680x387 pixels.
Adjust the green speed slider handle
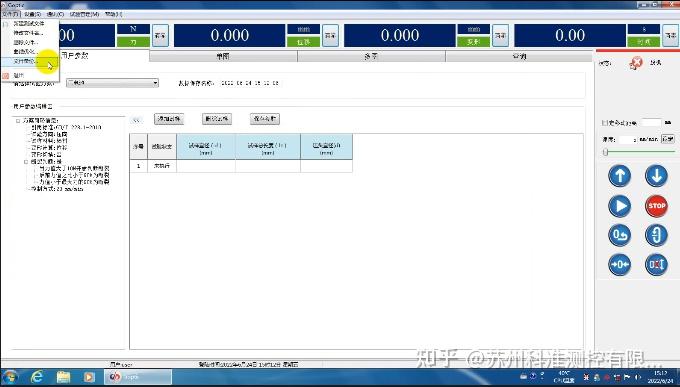pyautogui.click(x=605, y=152)
